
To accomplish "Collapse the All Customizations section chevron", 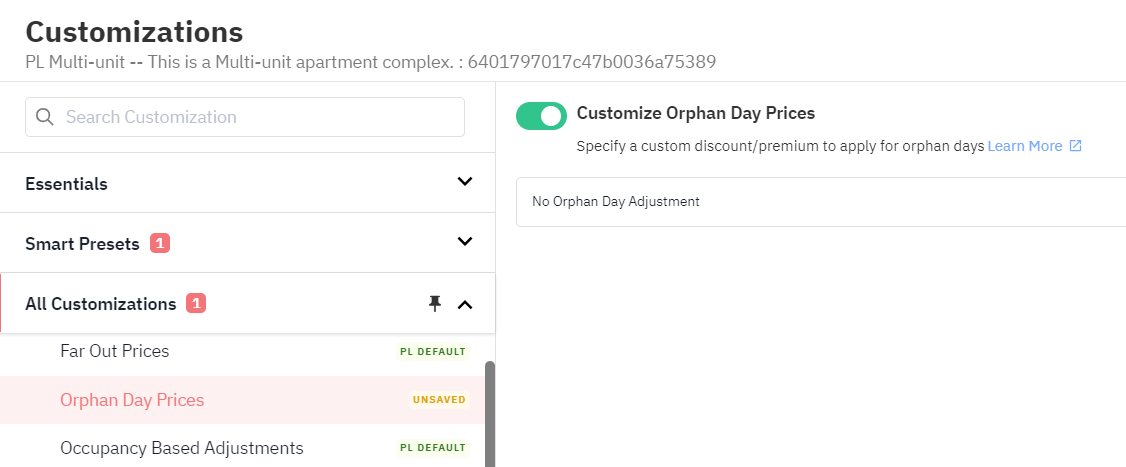I will (x=465, y=305).
